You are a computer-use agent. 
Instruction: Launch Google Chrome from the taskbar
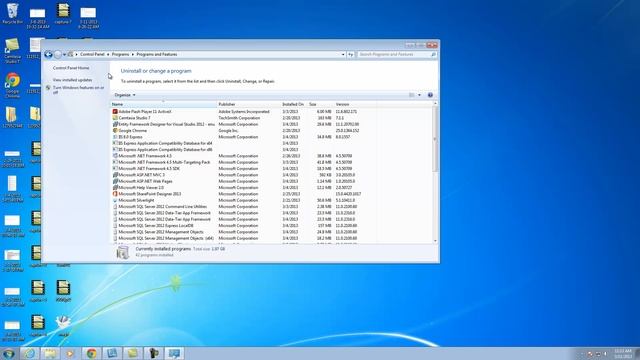pos(91,353)
